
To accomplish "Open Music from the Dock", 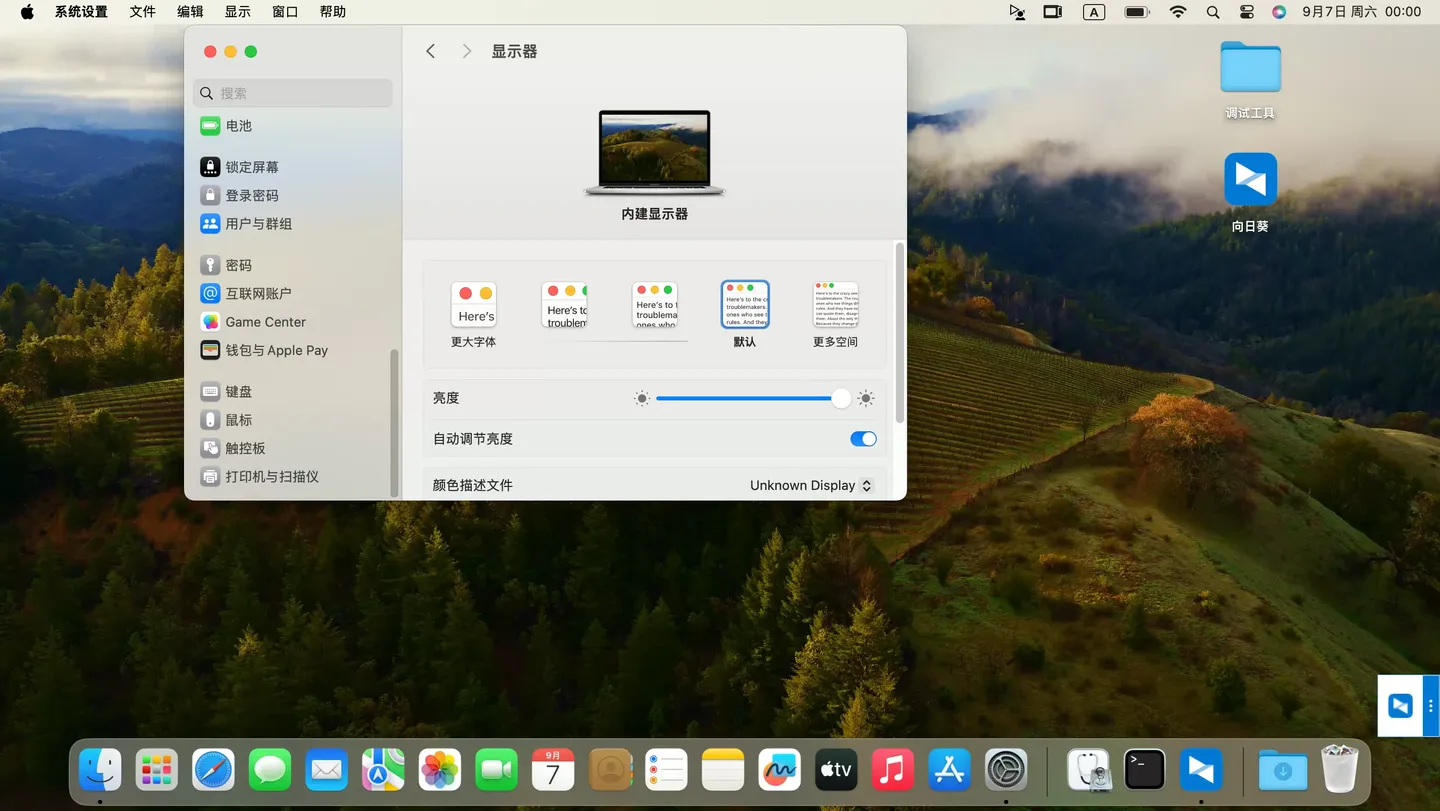I will pos(892,769).
